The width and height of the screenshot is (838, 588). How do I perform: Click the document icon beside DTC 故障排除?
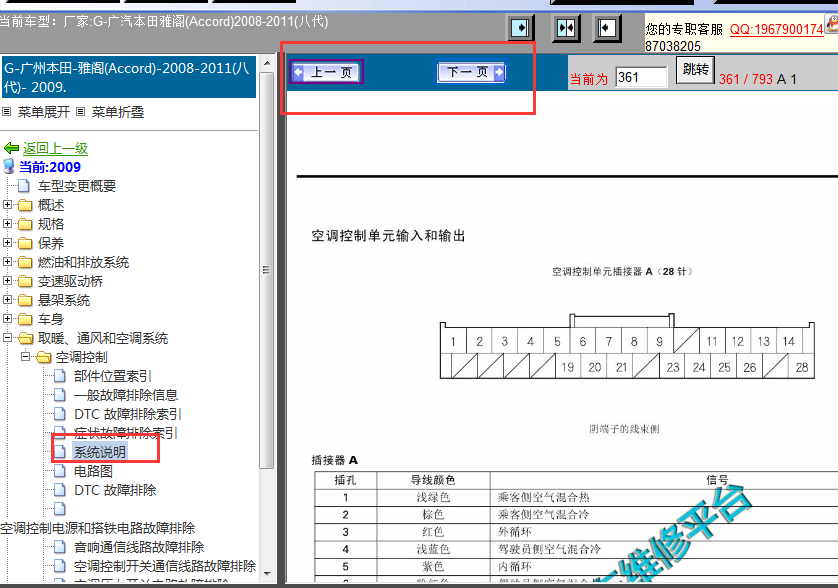[60, 490]
